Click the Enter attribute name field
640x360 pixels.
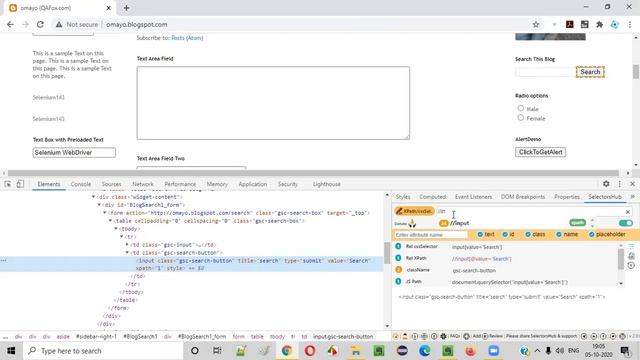point(431,235)
